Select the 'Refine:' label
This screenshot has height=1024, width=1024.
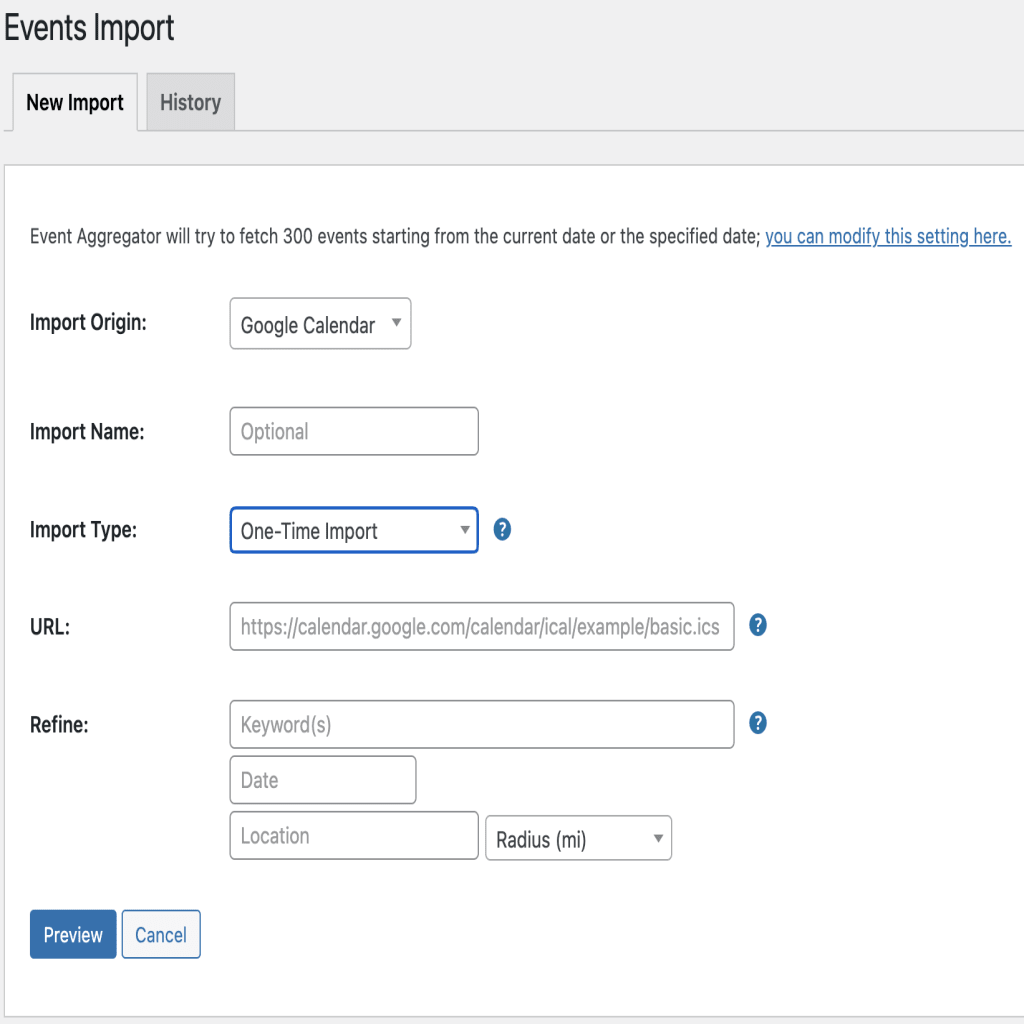point(59,725)
